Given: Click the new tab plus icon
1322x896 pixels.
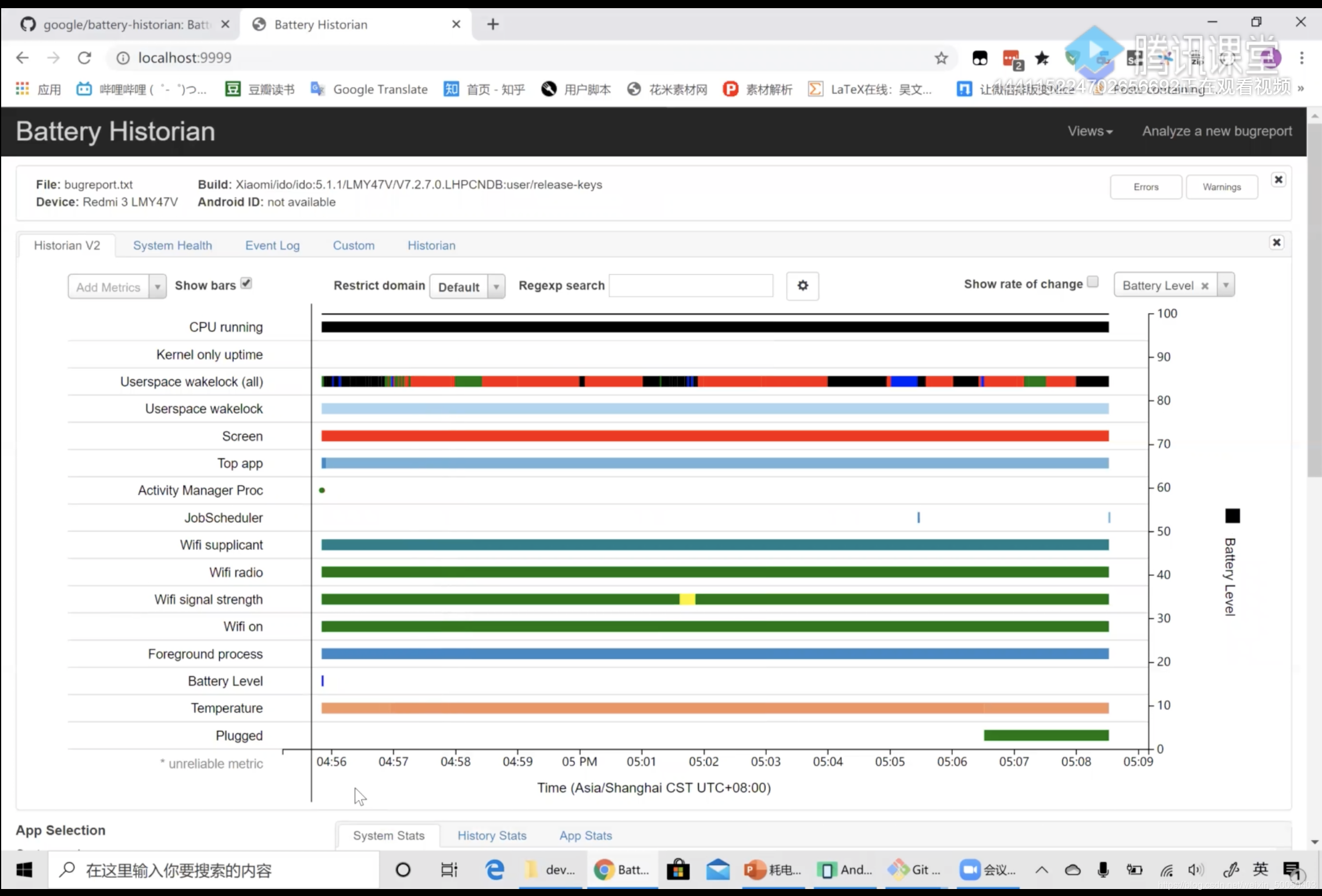Looking at the screenshot, I should coord(492,24).
